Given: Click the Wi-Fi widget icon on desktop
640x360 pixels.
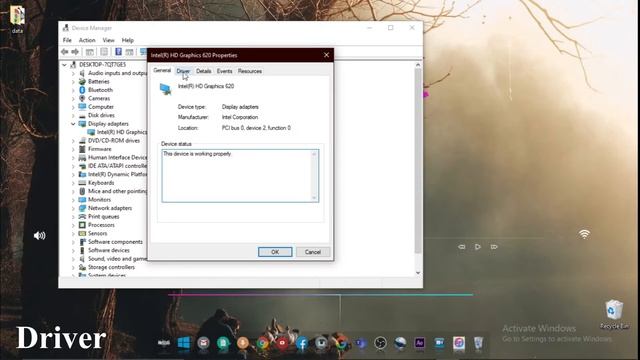Looking at the screenshot, I should pos(584,234).
